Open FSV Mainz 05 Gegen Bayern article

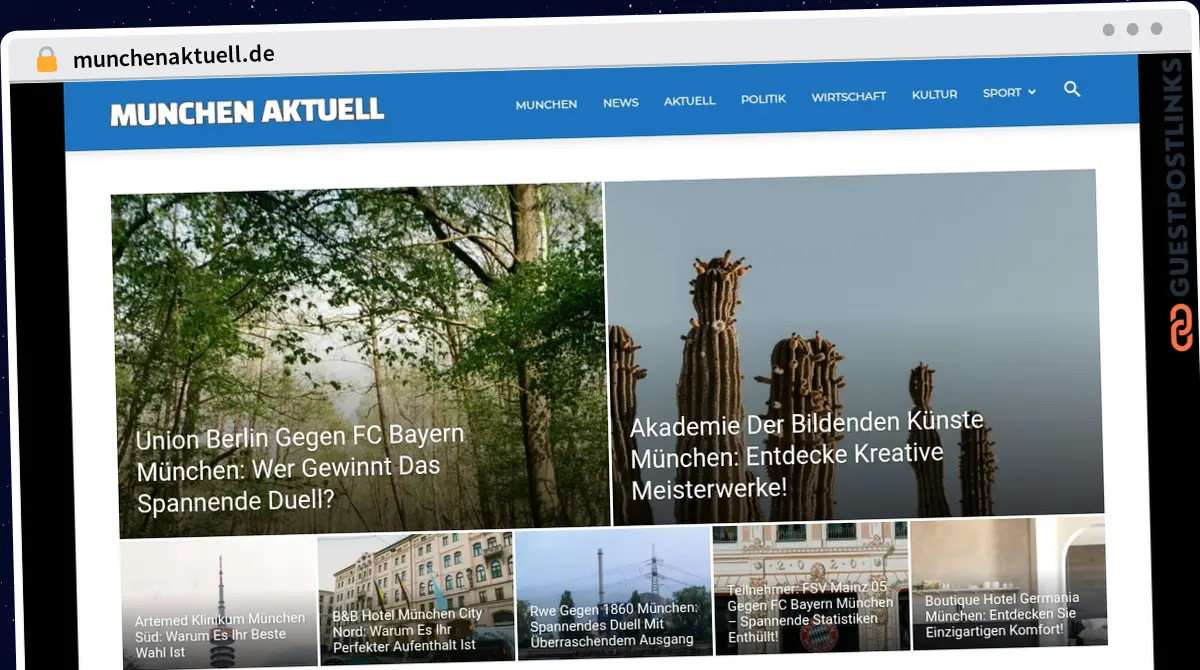point(810,612)
